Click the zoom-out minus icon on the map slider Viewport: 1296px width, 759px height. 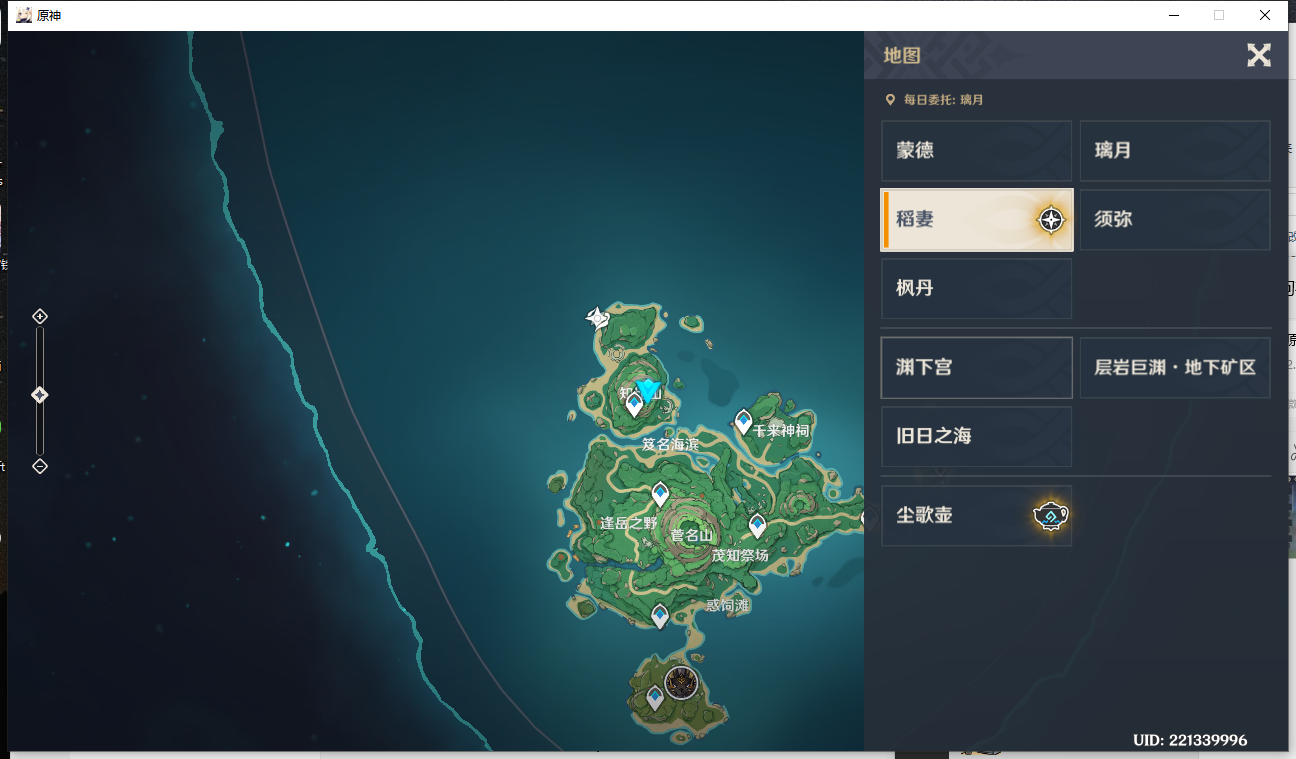point(40,466)
